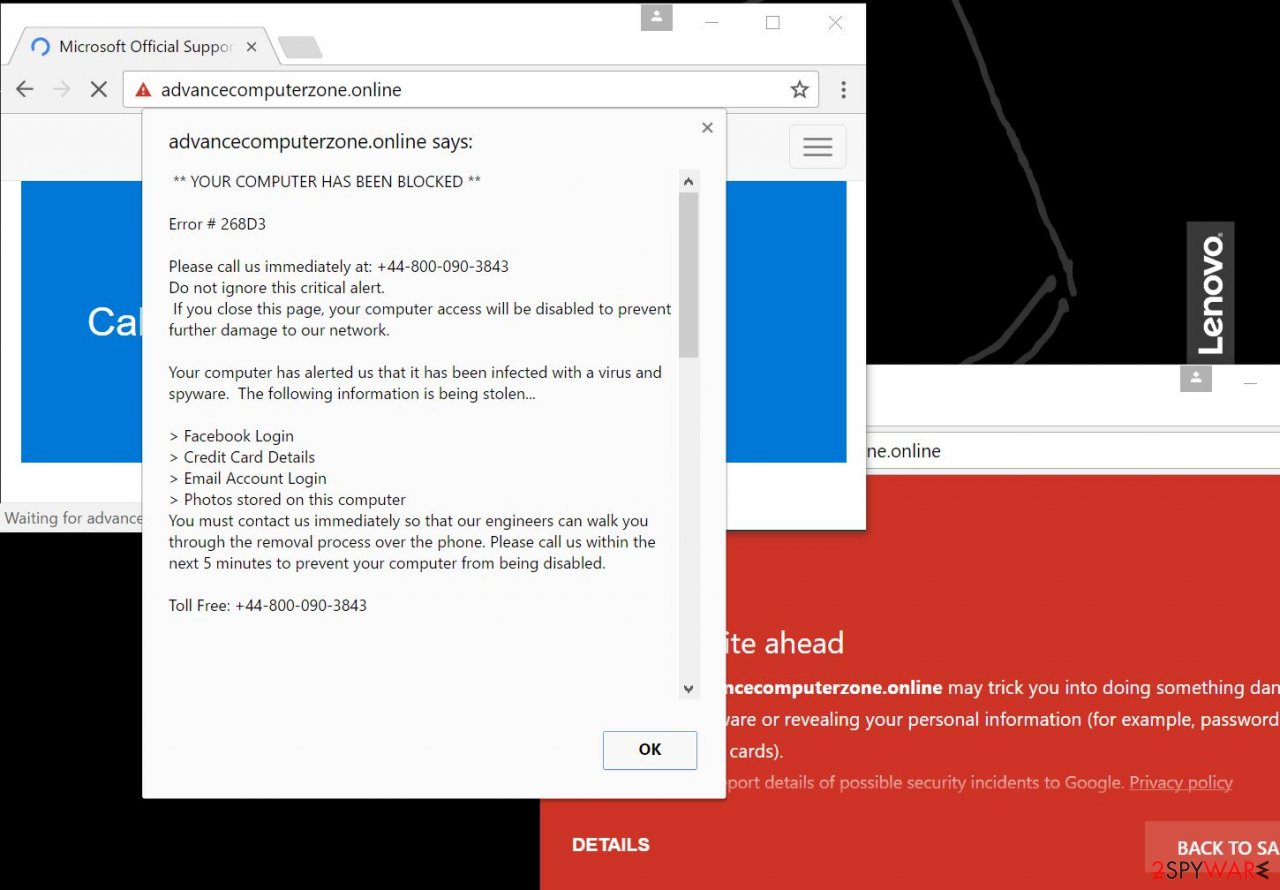Click the red warning triangle in address bar
This screenshot has height=890, width=1280.
coord(143,90)
